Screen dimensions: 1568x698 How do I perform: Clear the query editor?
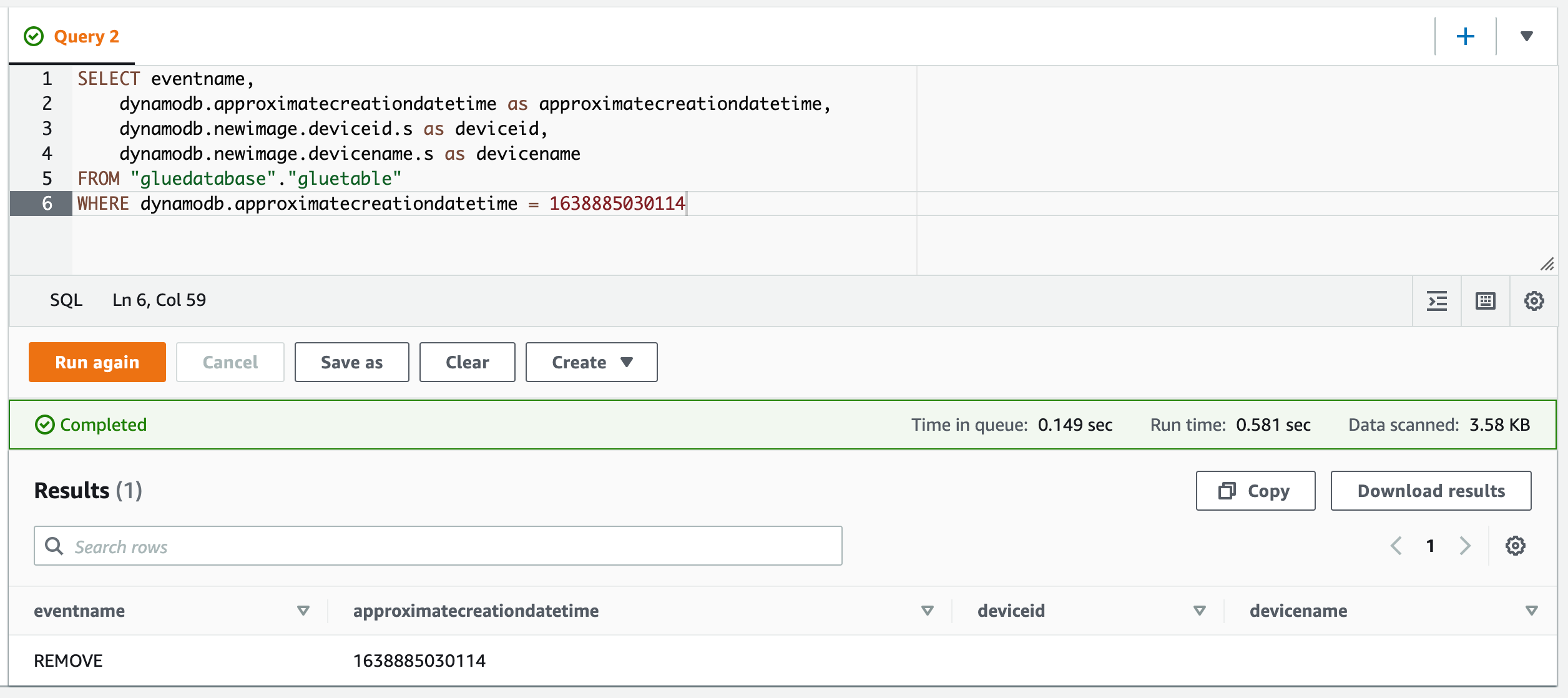click(468, 362)
